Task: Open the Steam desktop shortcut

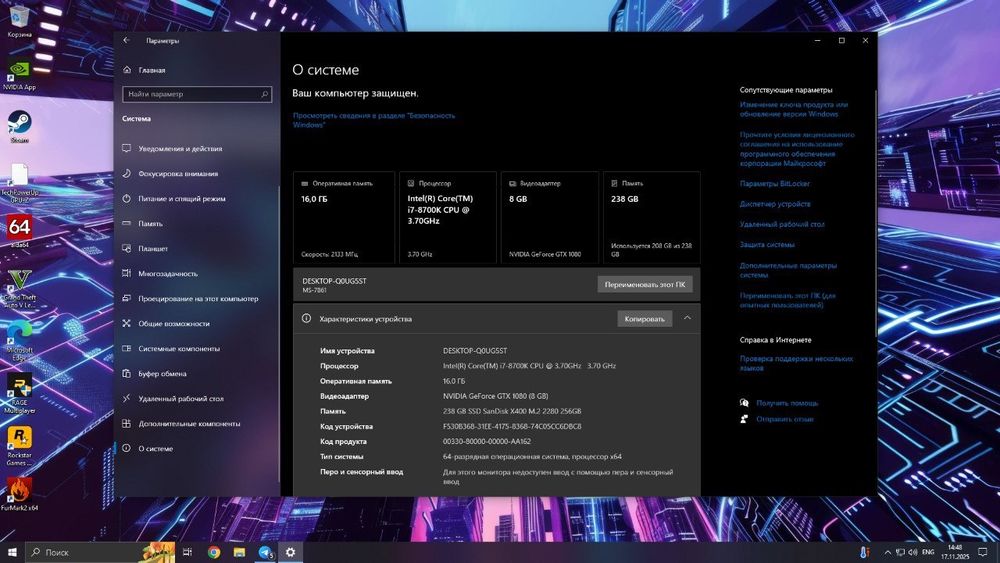Action: [x=19, y=126]
